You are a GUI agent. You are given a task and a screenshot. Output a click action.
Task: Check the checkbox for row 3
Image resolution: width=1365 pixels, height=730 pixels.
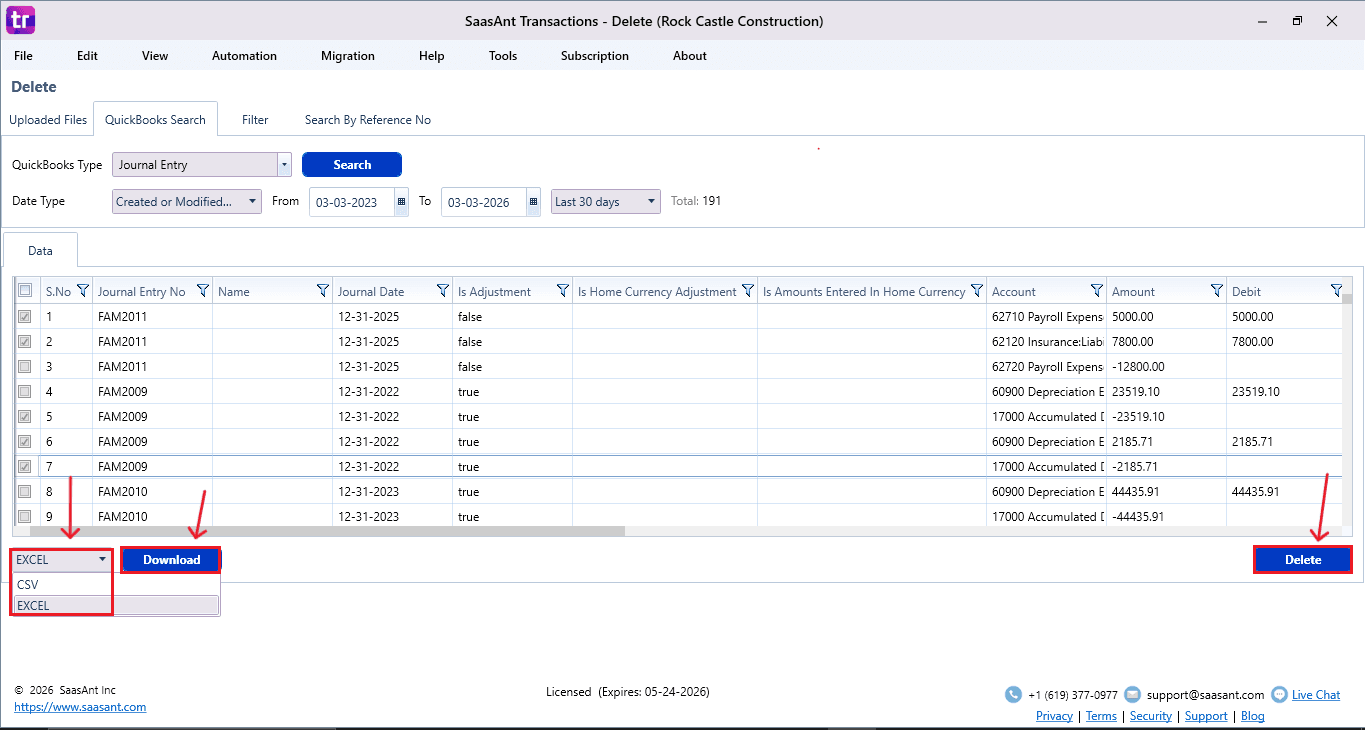click(25, 367)
